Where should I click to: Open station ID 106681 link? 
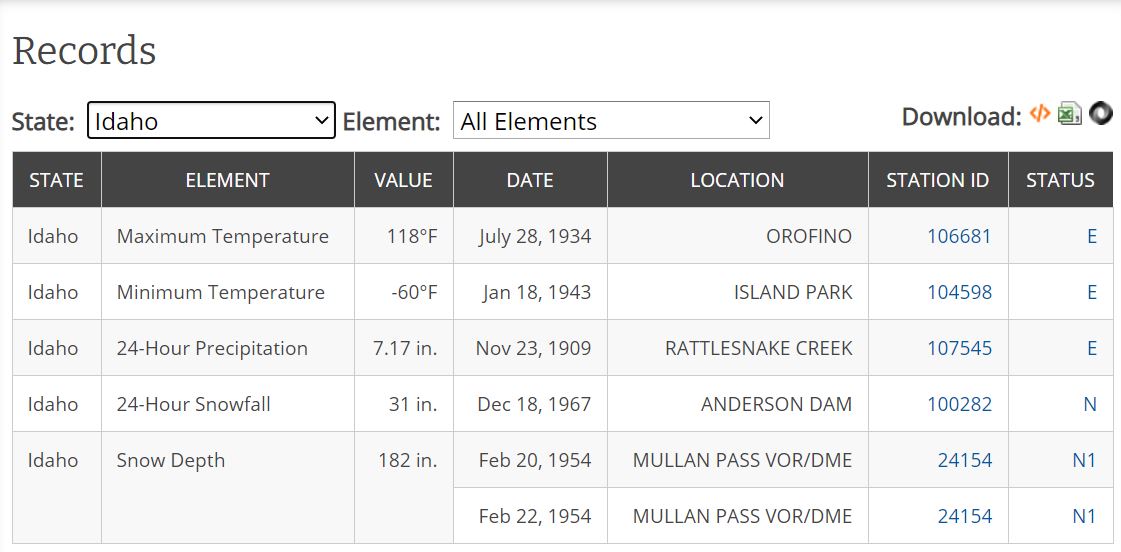pyautogui.click(x=959, y=237)
